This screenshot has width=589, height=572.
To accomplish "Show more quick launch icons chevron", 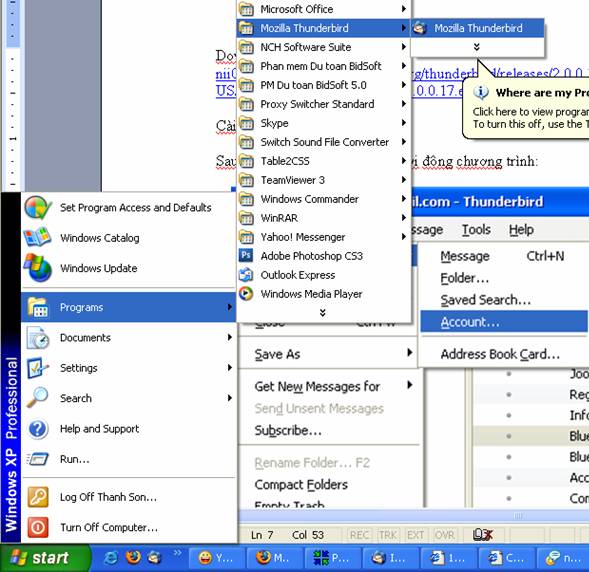I will coord(177,552).
